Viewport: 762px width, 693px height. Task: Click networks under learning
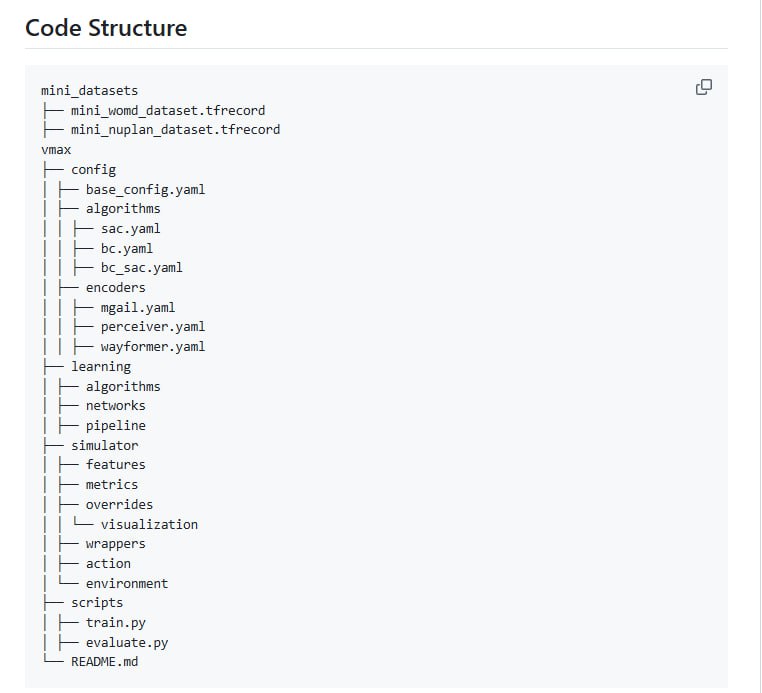[115, 406]
